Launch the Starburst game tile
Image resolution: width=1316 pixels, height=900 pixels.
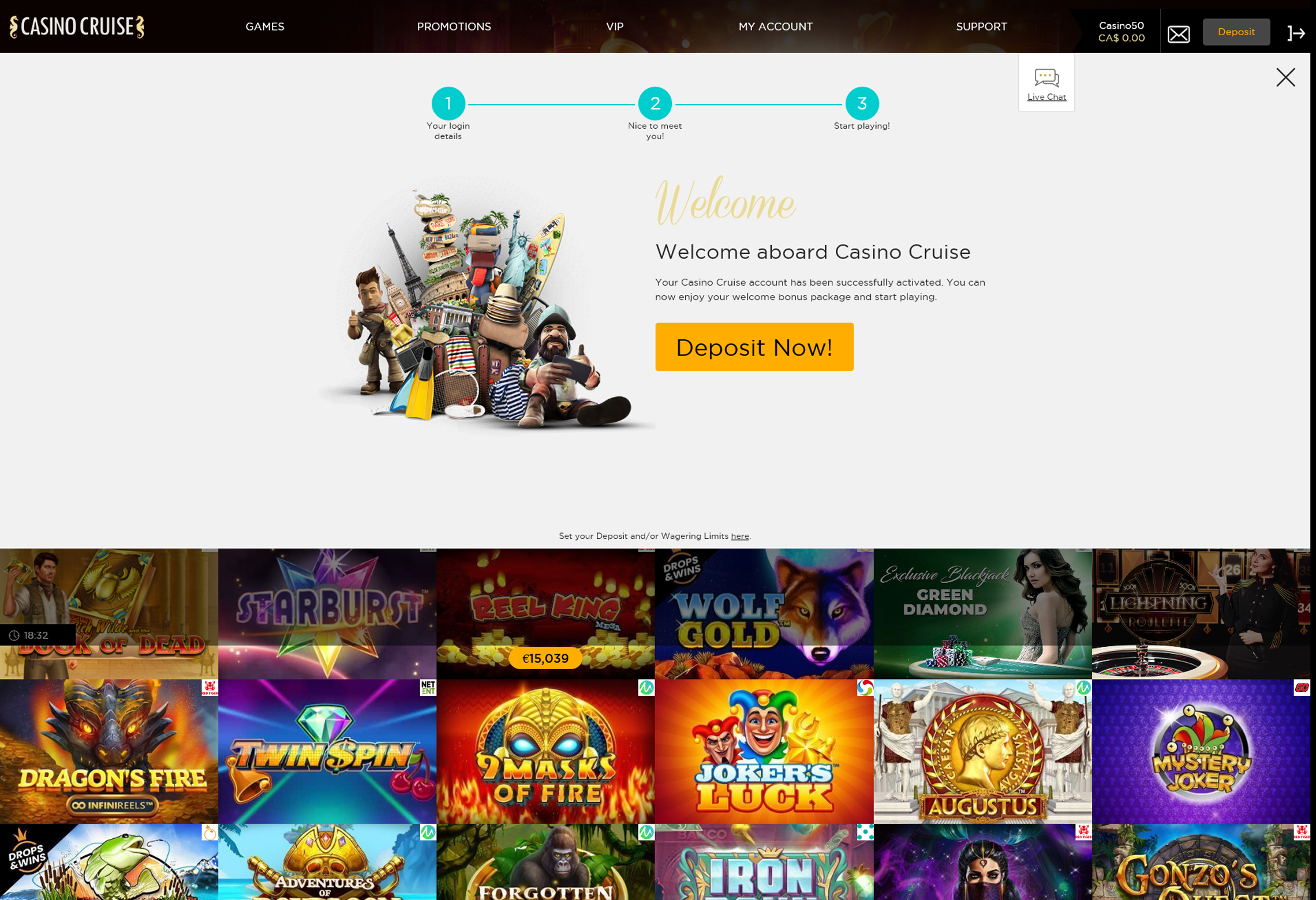coord(327,613)
